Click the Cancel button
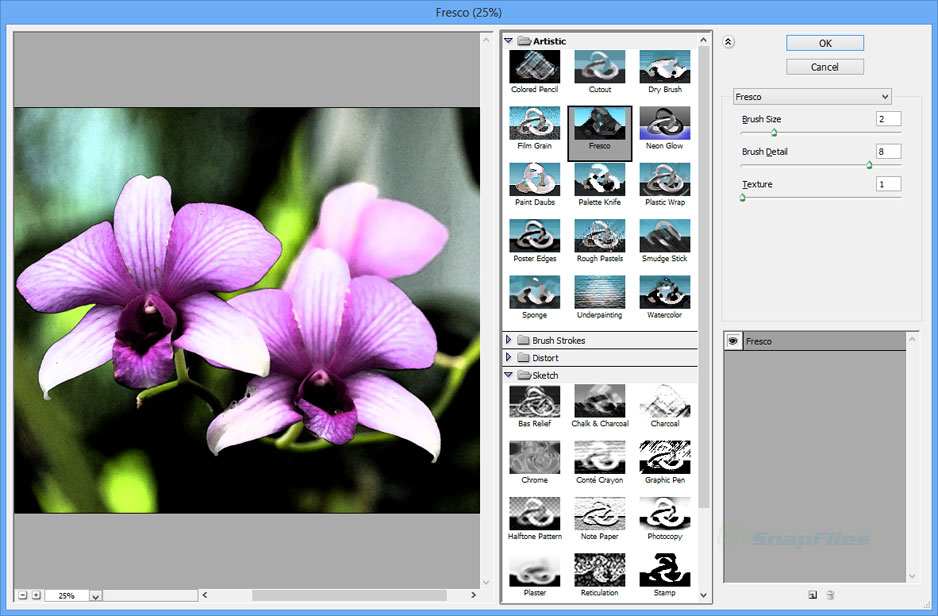938x616 pixels. tap(825, 67)
